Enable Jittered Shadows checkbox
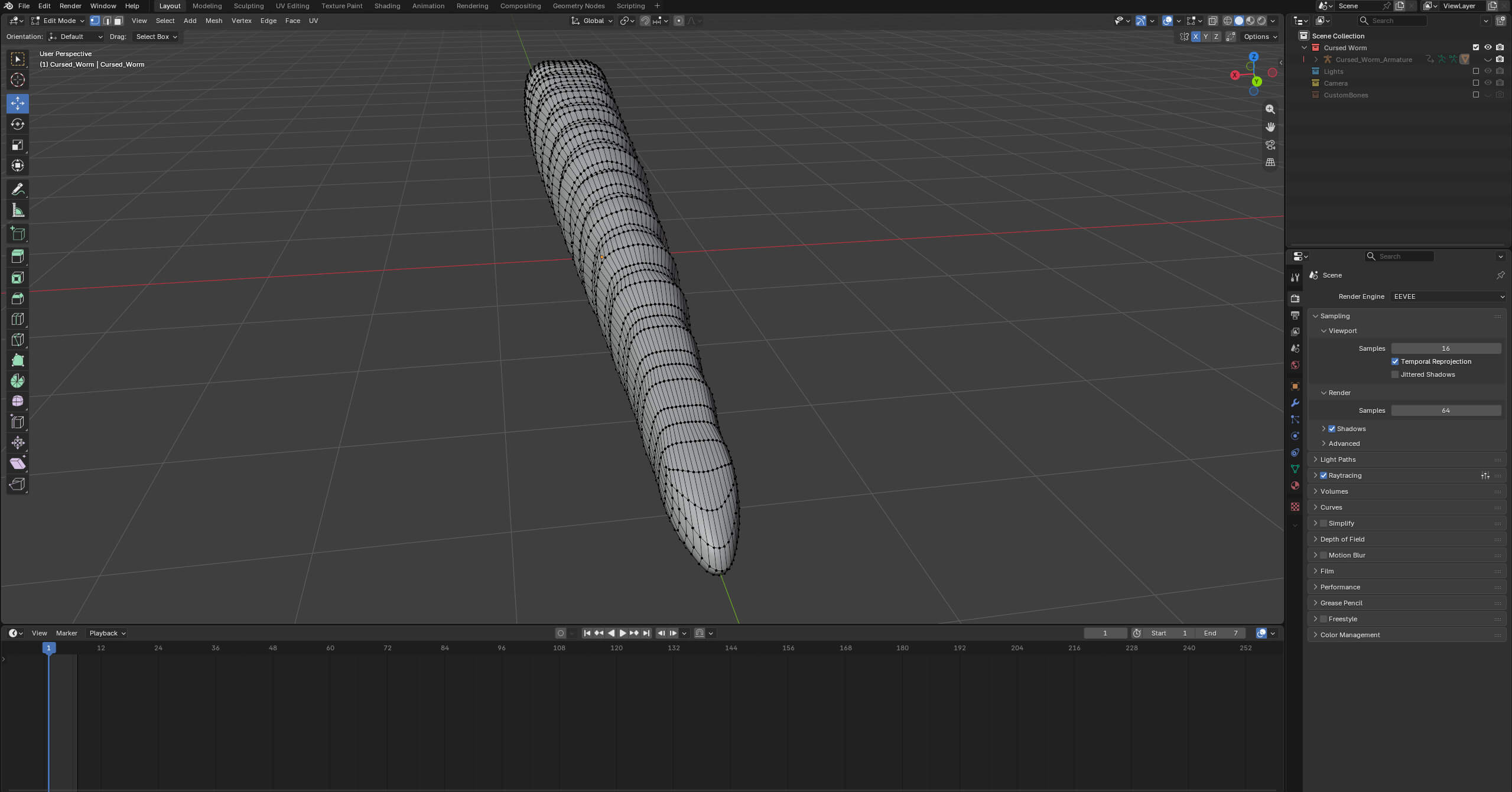Image resolution: width=1512 pixels, height=792 pixels. (1395, 374)
